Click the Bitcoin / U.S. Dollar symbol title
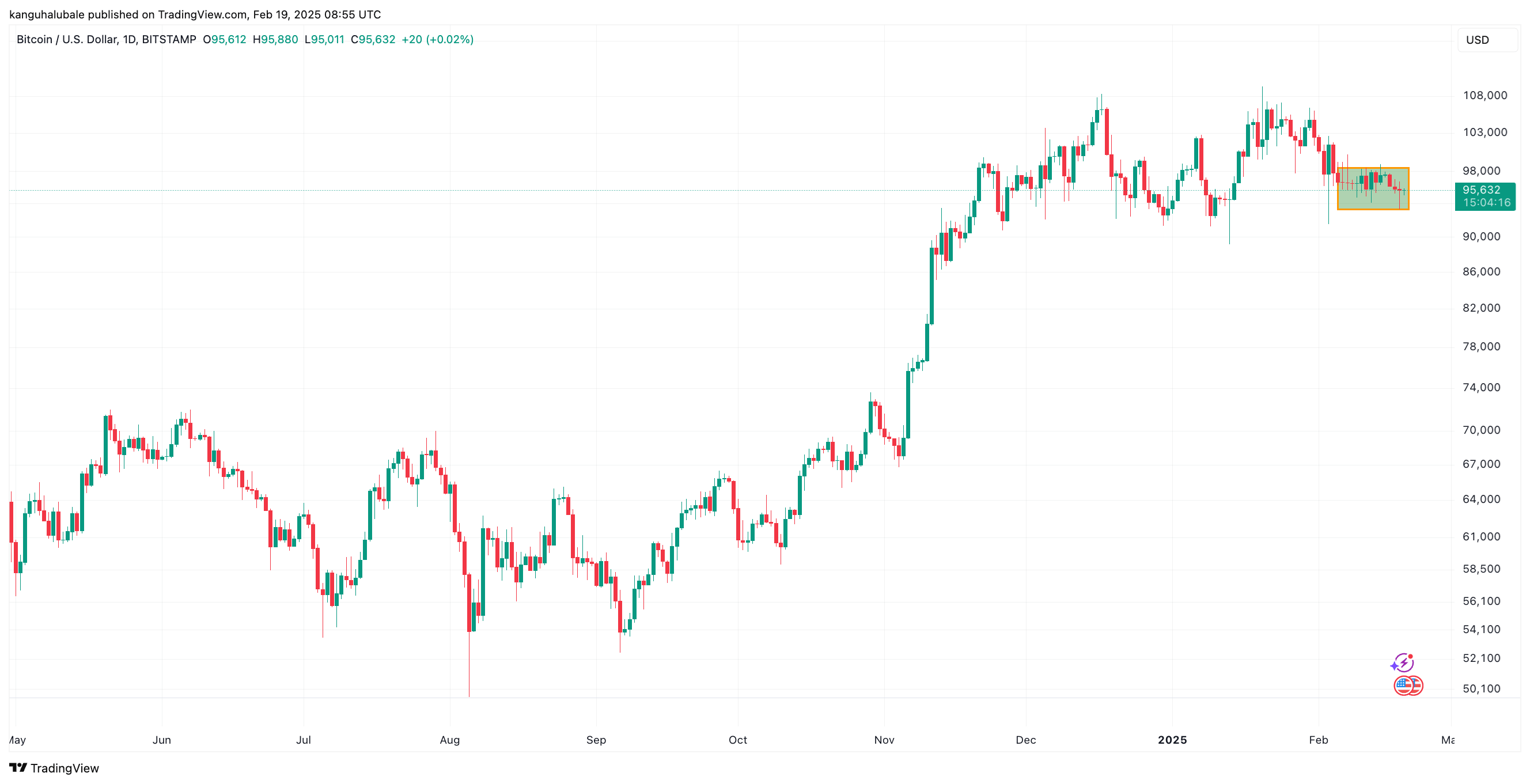This screenshot has height=784, width=1530. click(x=106, y=40)
